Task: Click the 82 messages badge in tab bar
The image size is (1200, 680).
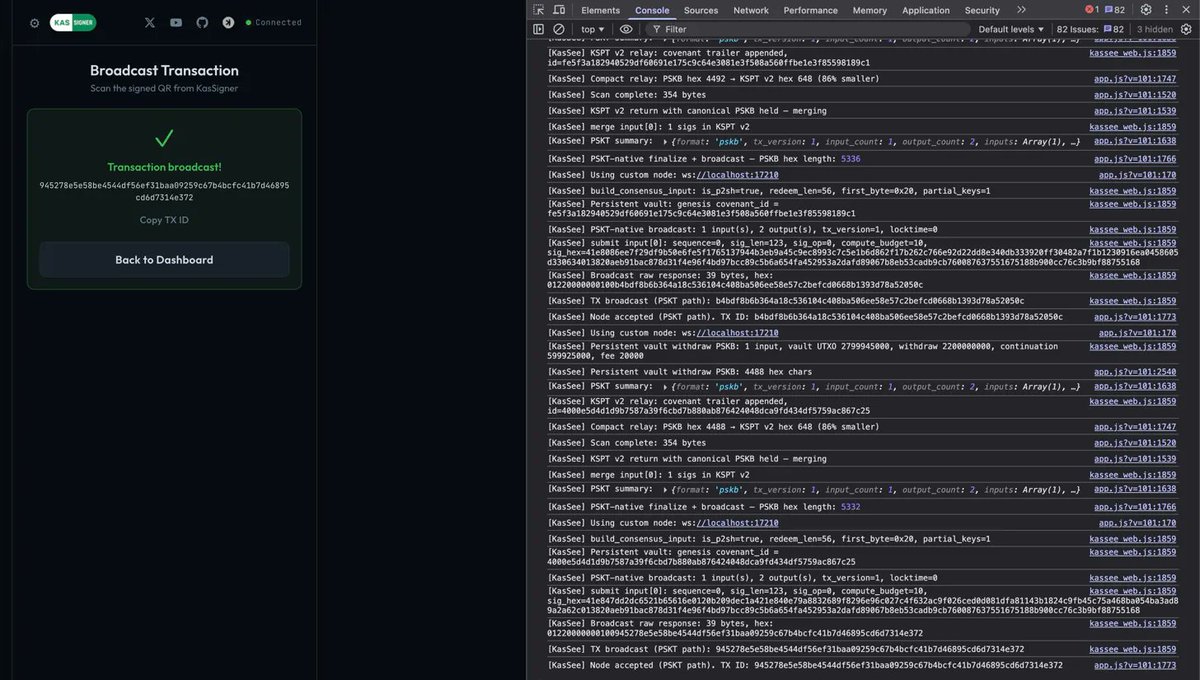Action: [x=1114, y=10]
